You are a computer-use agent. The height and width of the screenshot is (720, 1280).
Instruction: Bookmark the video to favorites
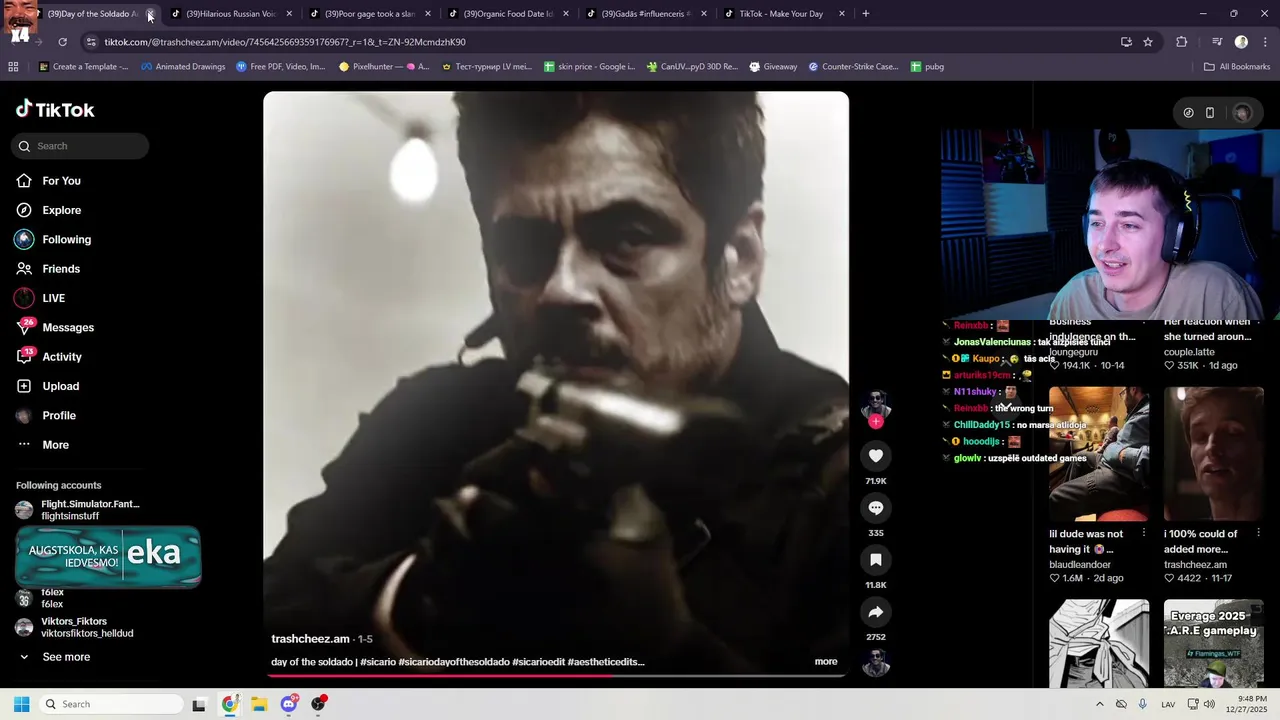coord(876,560)
